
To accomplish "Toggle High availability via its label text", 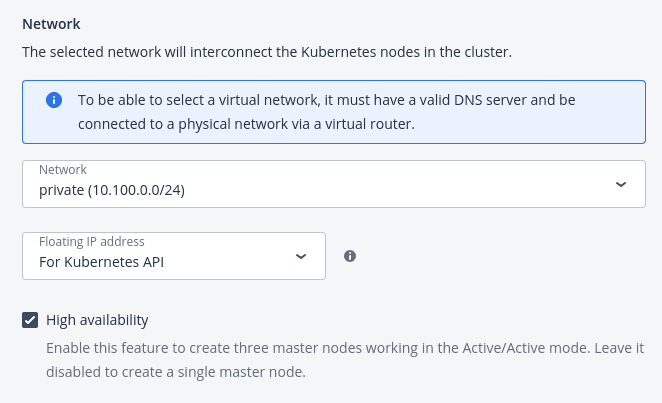I will tap(97, 320).
